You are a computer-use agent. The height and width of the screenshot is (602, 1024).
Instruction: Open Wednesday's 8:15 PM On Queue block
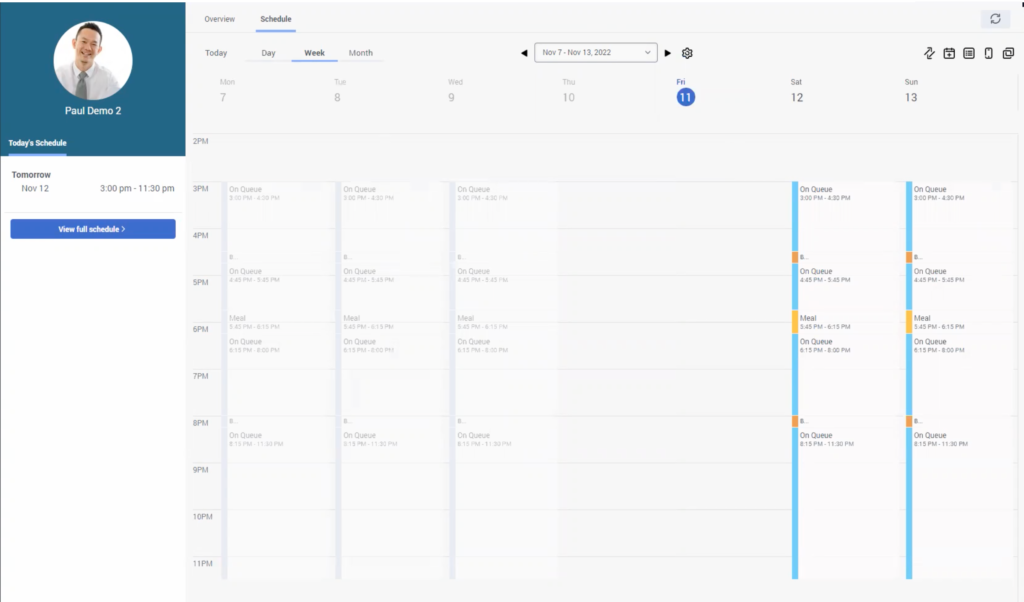(504, 503)
